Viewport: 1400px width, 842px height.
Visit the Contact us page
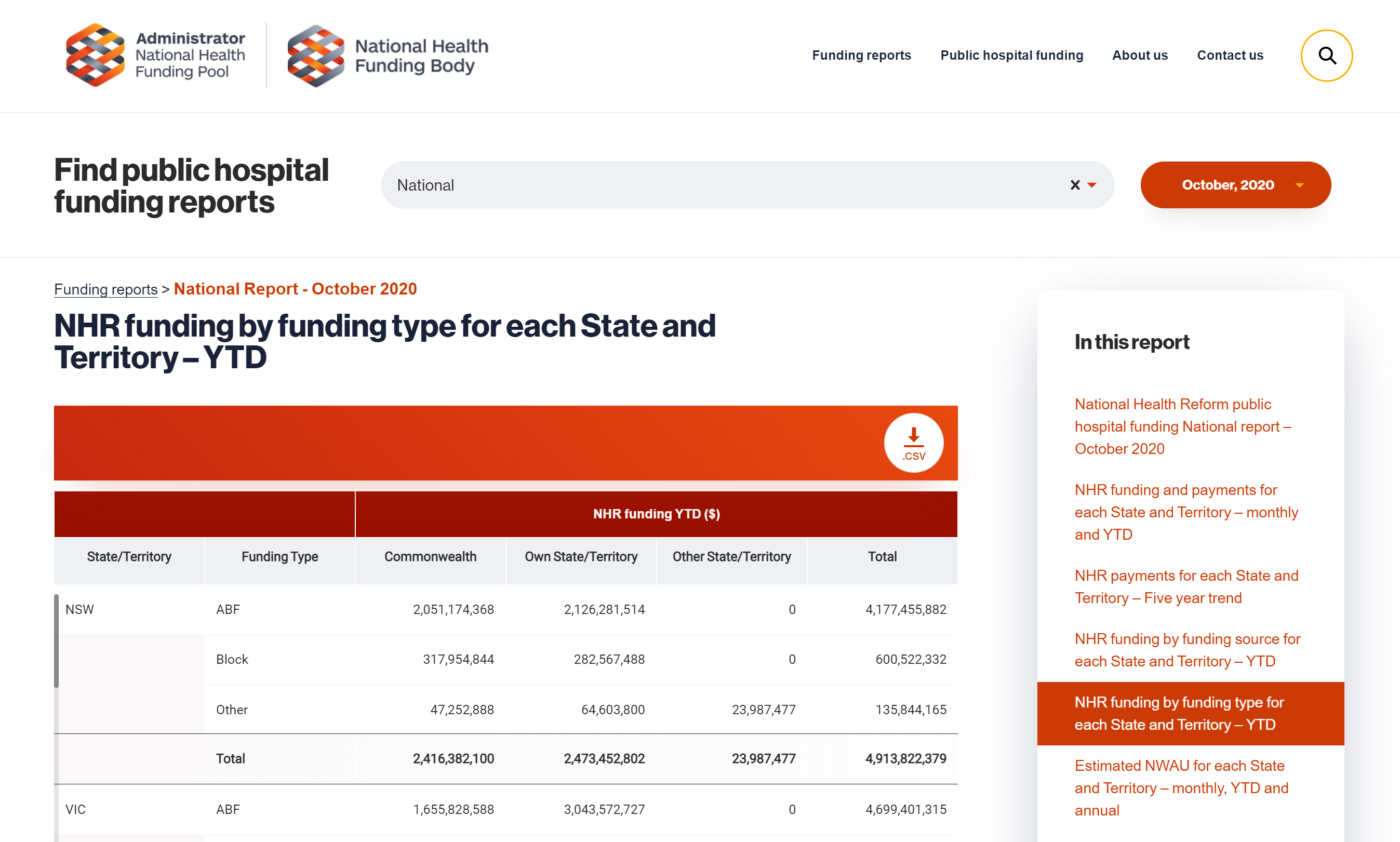(1230, 55)
